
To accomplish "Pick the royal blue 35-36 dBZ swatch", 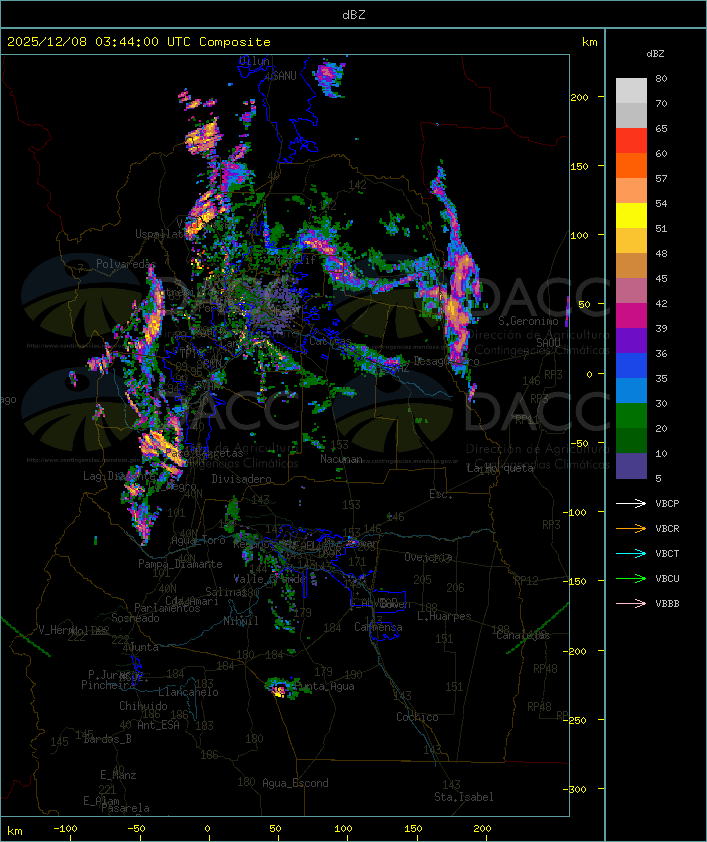I will pyautogui.click(x=631, y=365).
